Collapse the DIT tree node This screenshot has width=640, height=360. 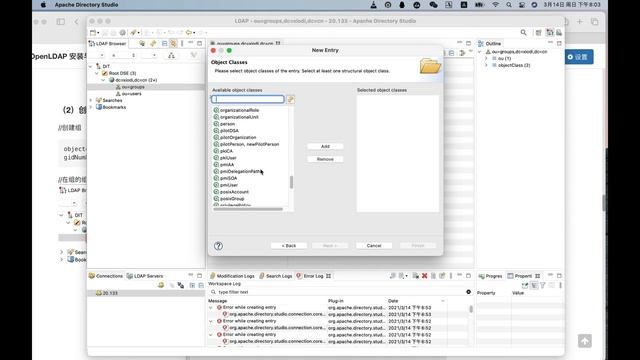[91, 66]
